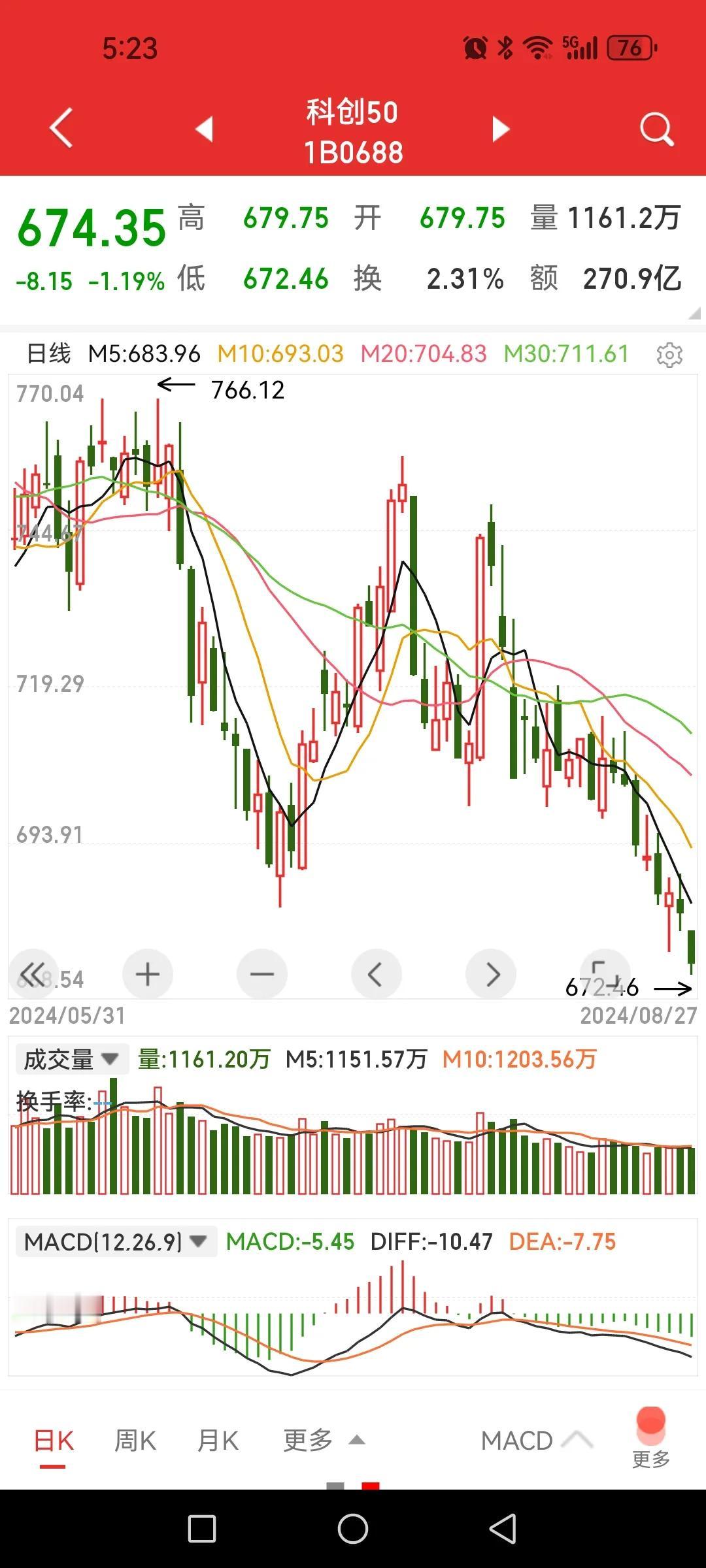Tap the fullscreen expand chart icon
This screenshot has width=706, height=1568.
[605, 974]
